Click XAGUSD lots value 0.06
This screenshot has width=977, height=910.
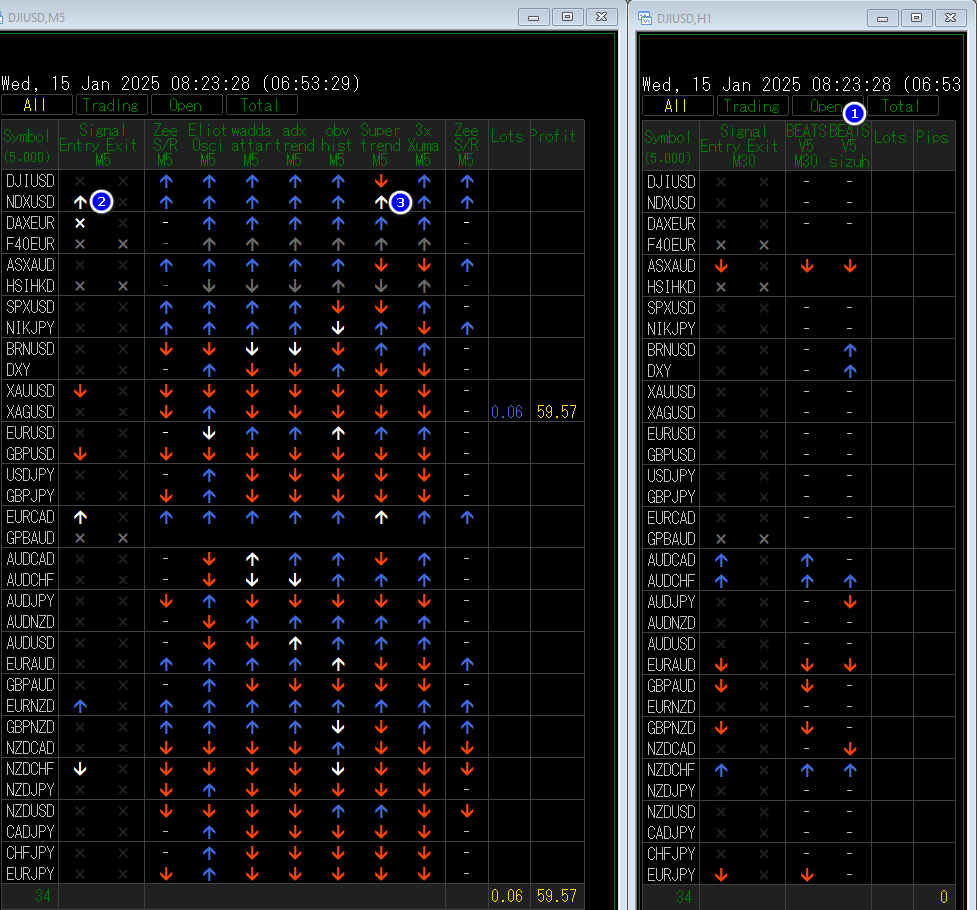click(507, 412)
